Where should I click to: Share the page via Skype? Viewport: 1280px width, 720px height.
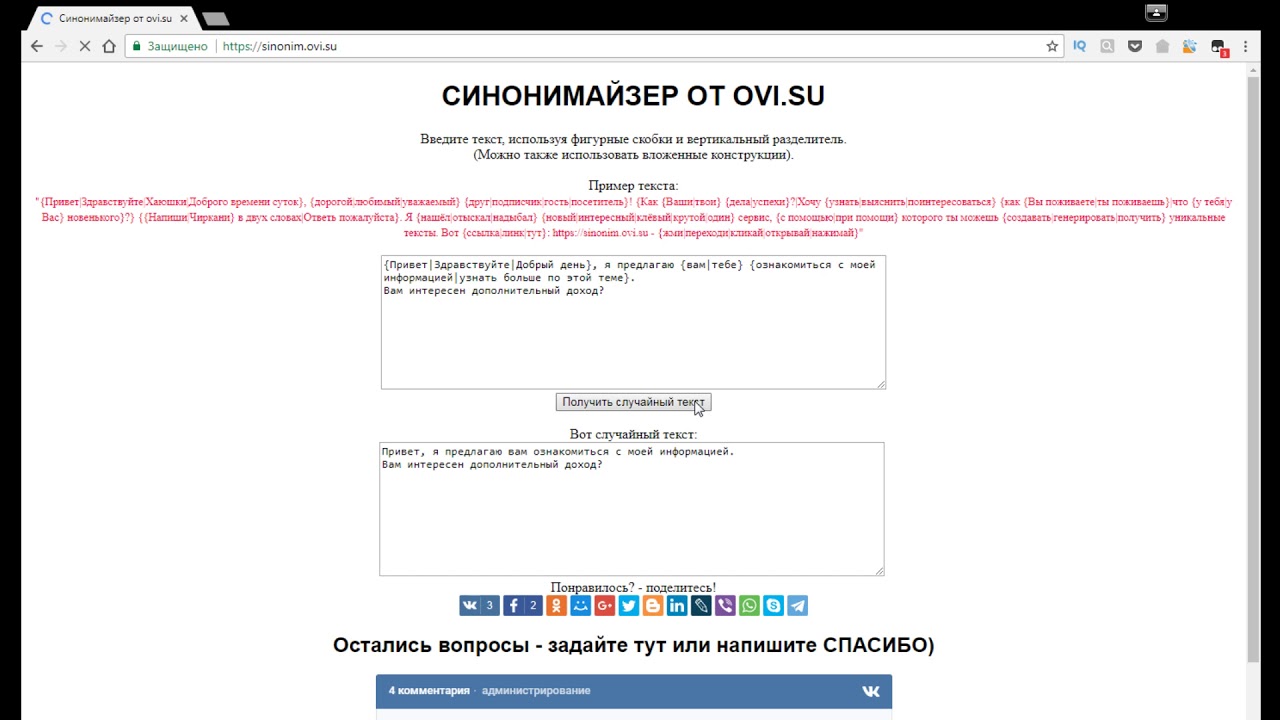pos(773,605)
